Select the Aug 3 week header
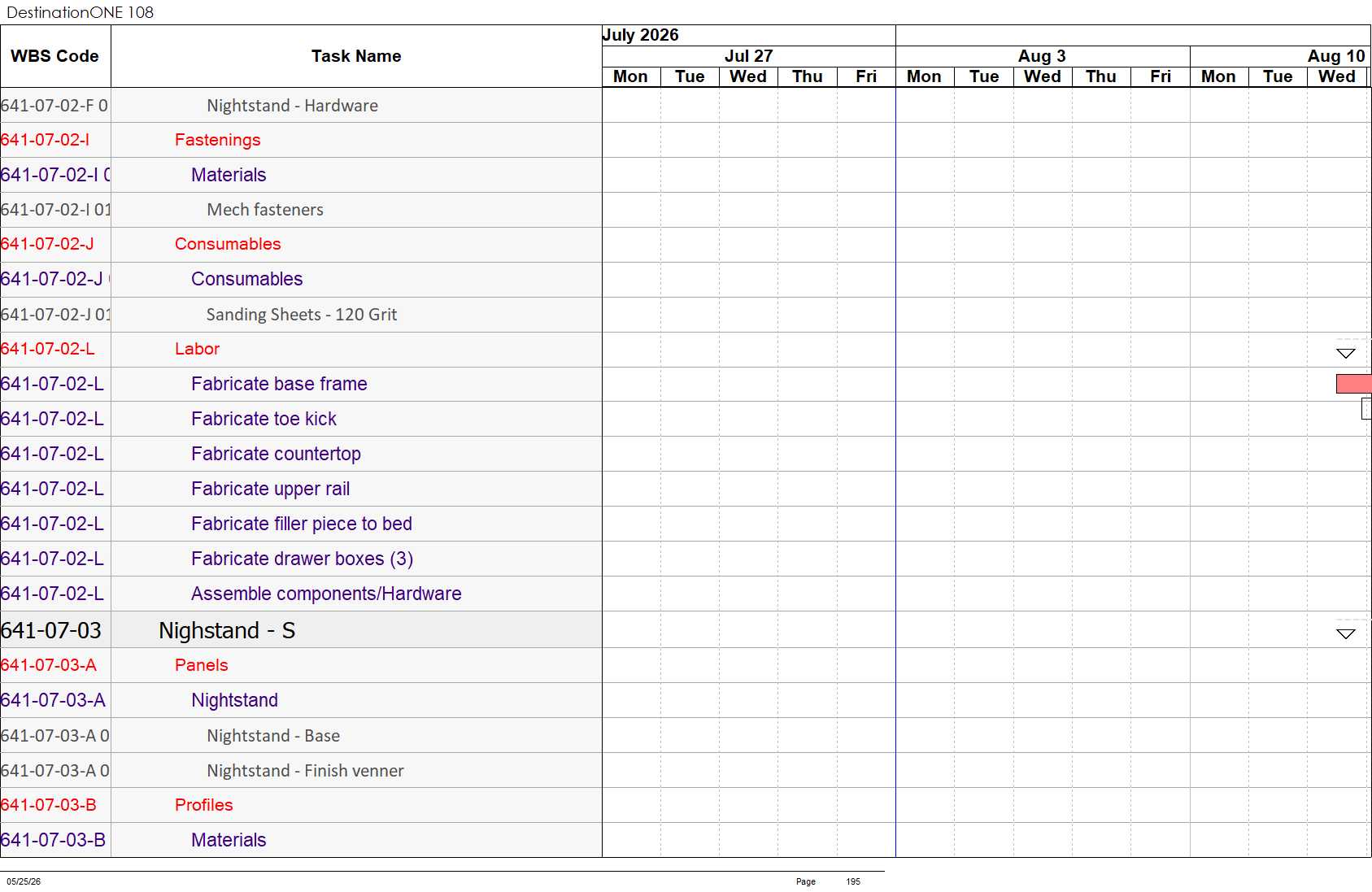Screen dimensions: 1372x892 pyautogui.click(x=1042, y=56)
